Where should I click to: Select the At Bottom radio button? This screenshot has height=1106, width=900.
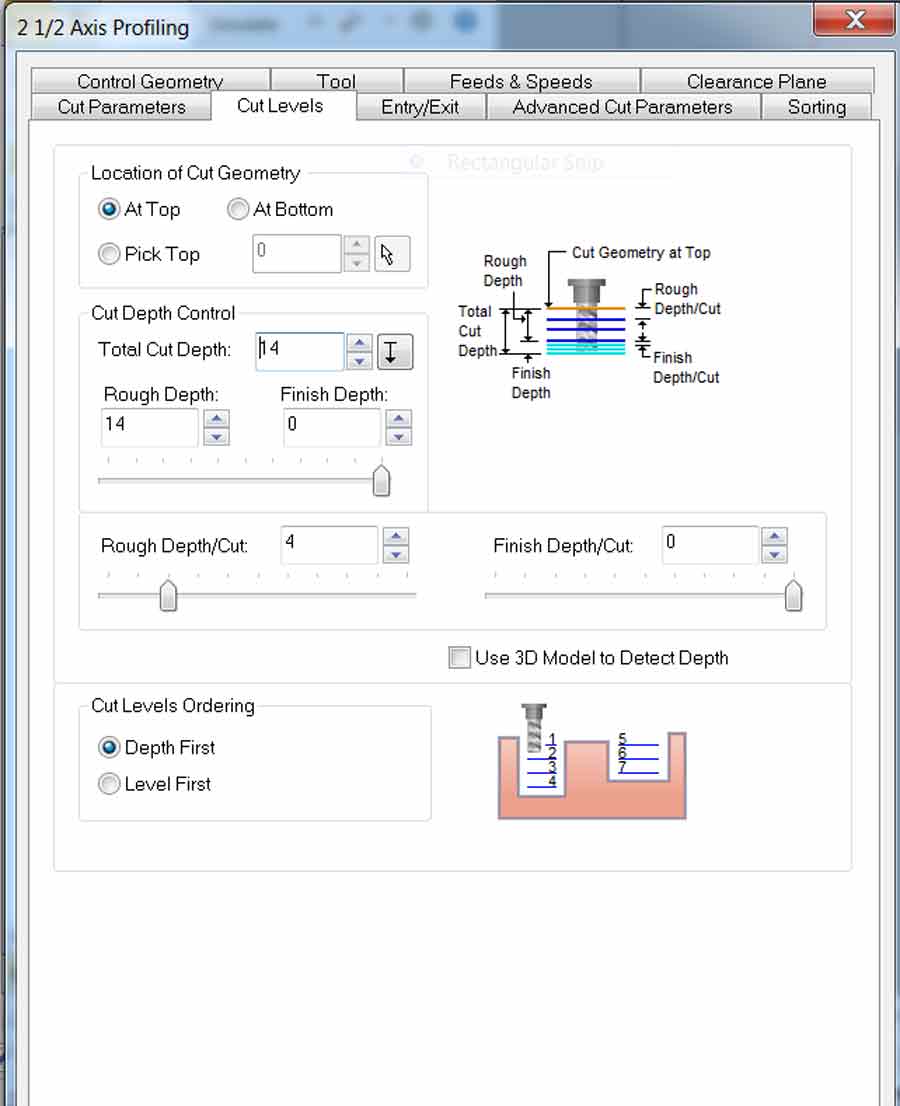[x=238, y=210]
